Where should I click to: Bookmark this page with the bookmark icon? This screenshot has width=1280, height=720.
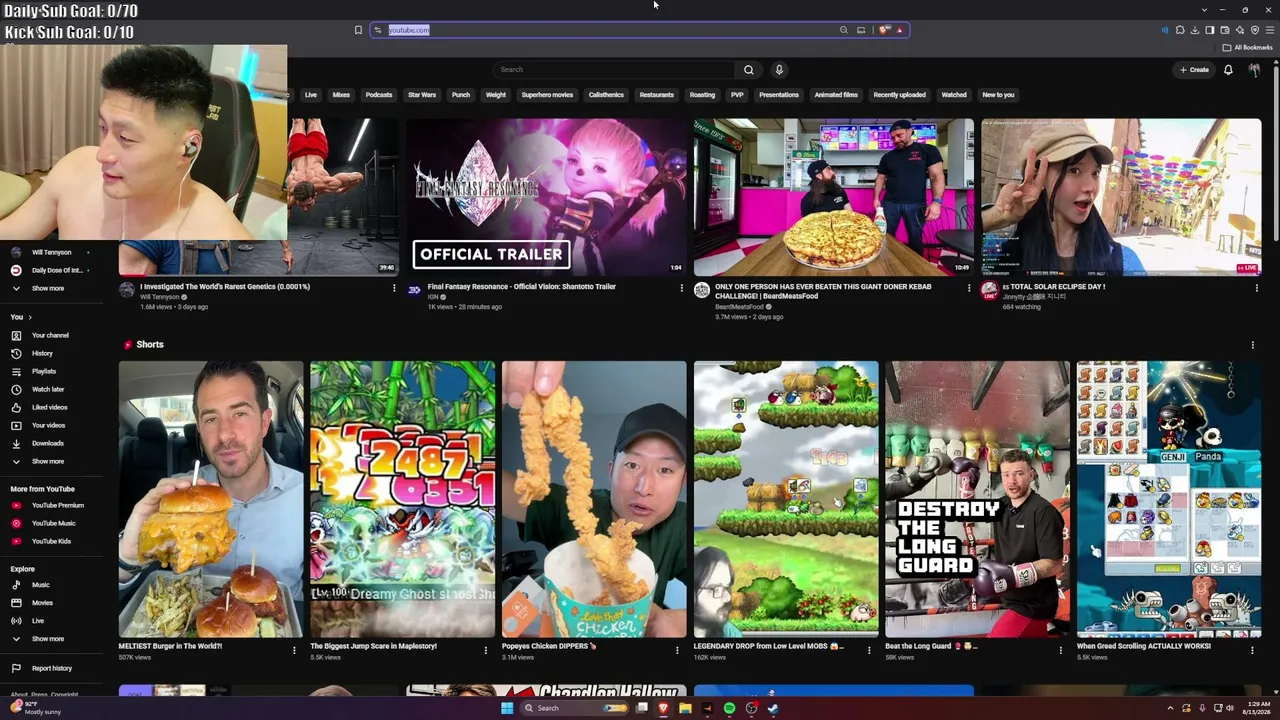pyautogui.click(x=358, y=30)
